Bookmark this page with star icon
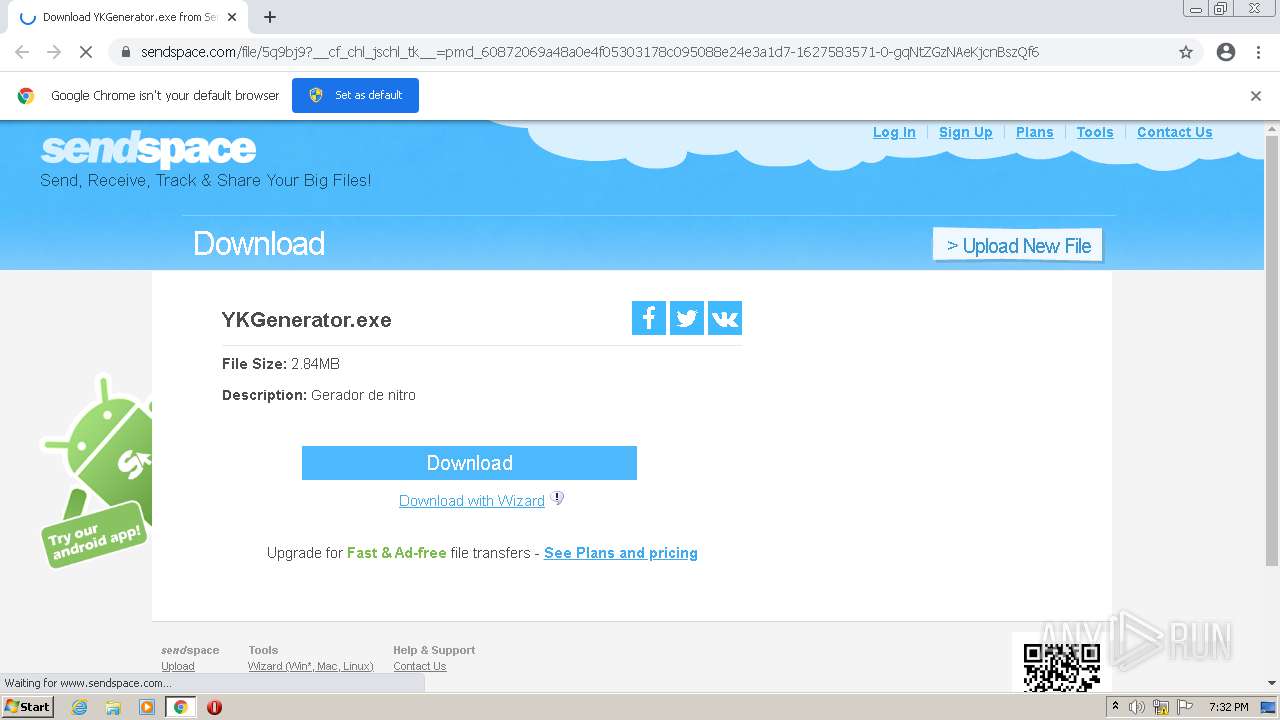 point(1186,52)
